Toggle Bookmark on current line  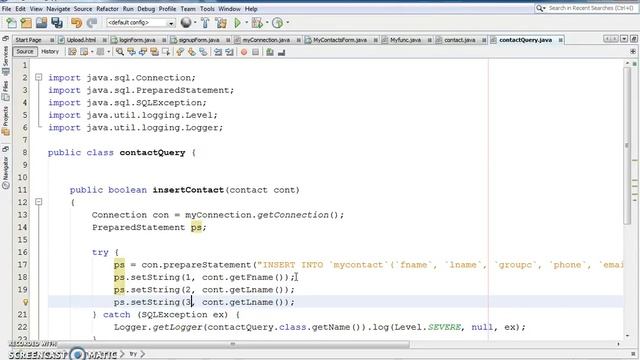[203, 52]
